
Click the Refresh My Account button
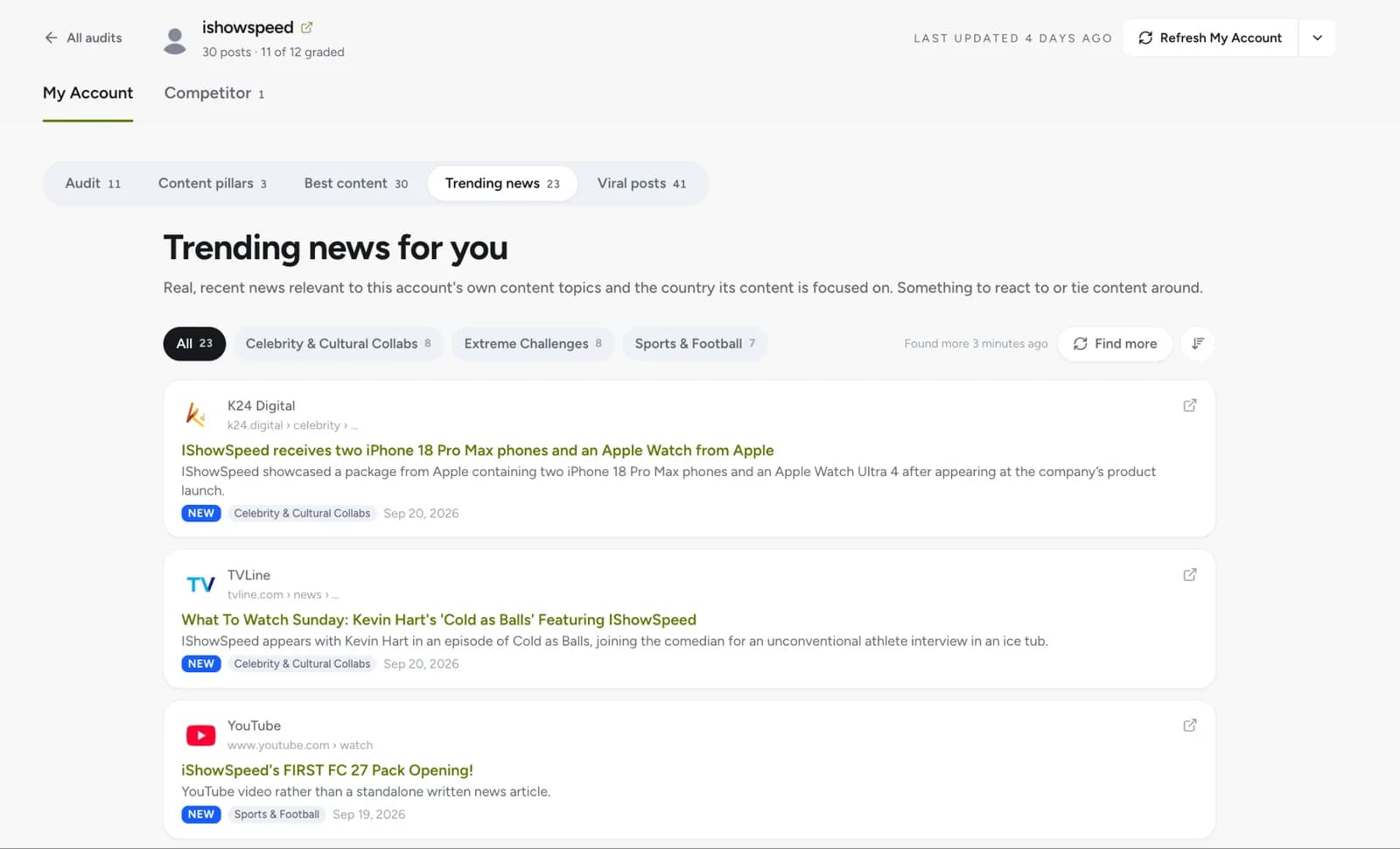[x=1210, y=38]
